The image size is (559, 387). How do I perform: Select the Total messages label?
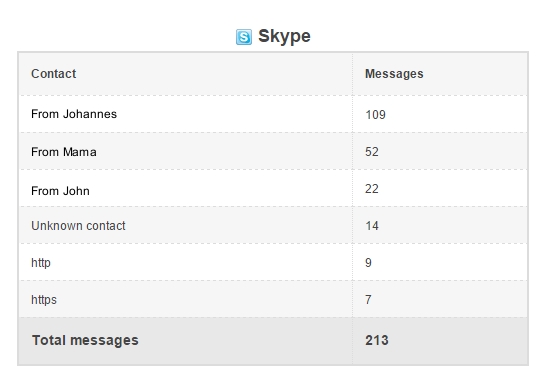pos(85,340)
